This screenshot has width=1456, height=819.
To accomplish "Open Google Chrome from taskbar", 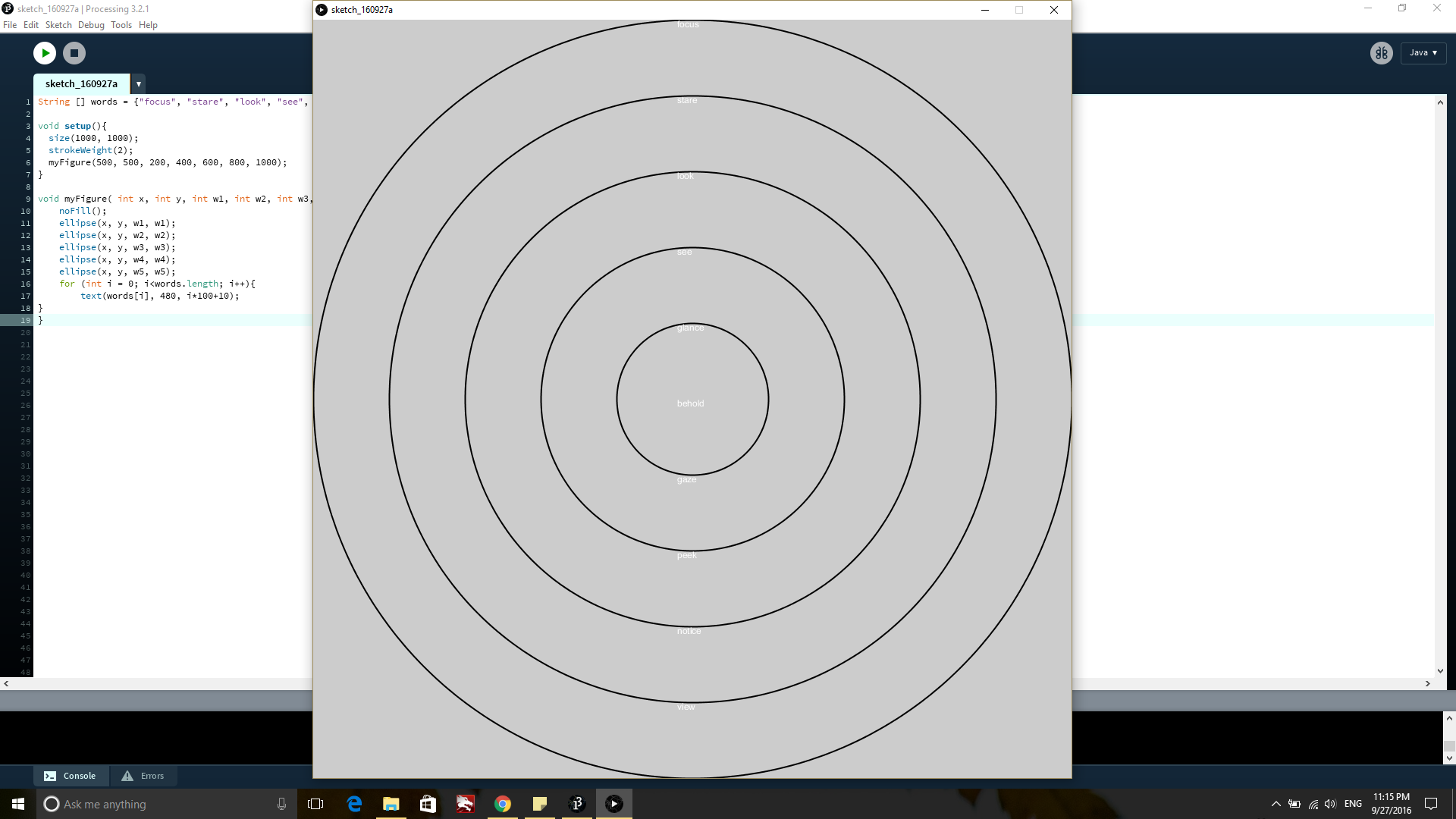I will pos(503,804).
